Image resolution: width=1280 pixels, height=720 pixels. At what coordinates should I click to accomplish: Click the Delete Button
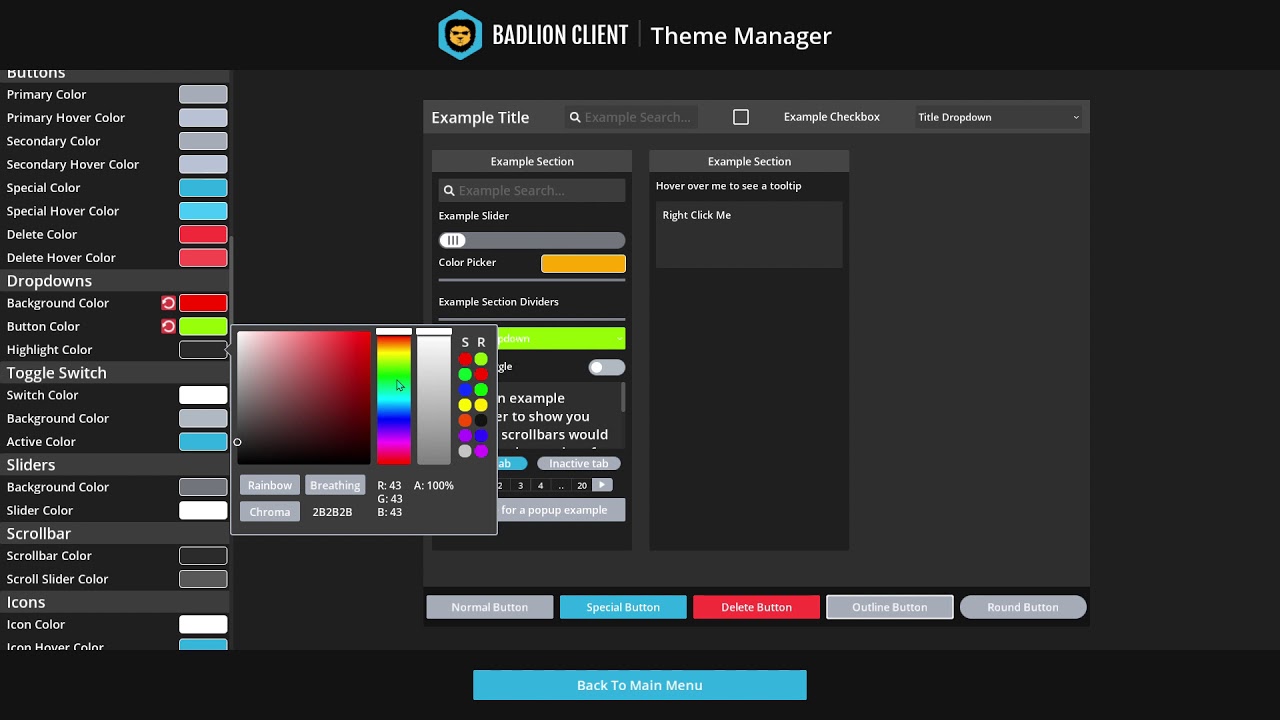756,607
